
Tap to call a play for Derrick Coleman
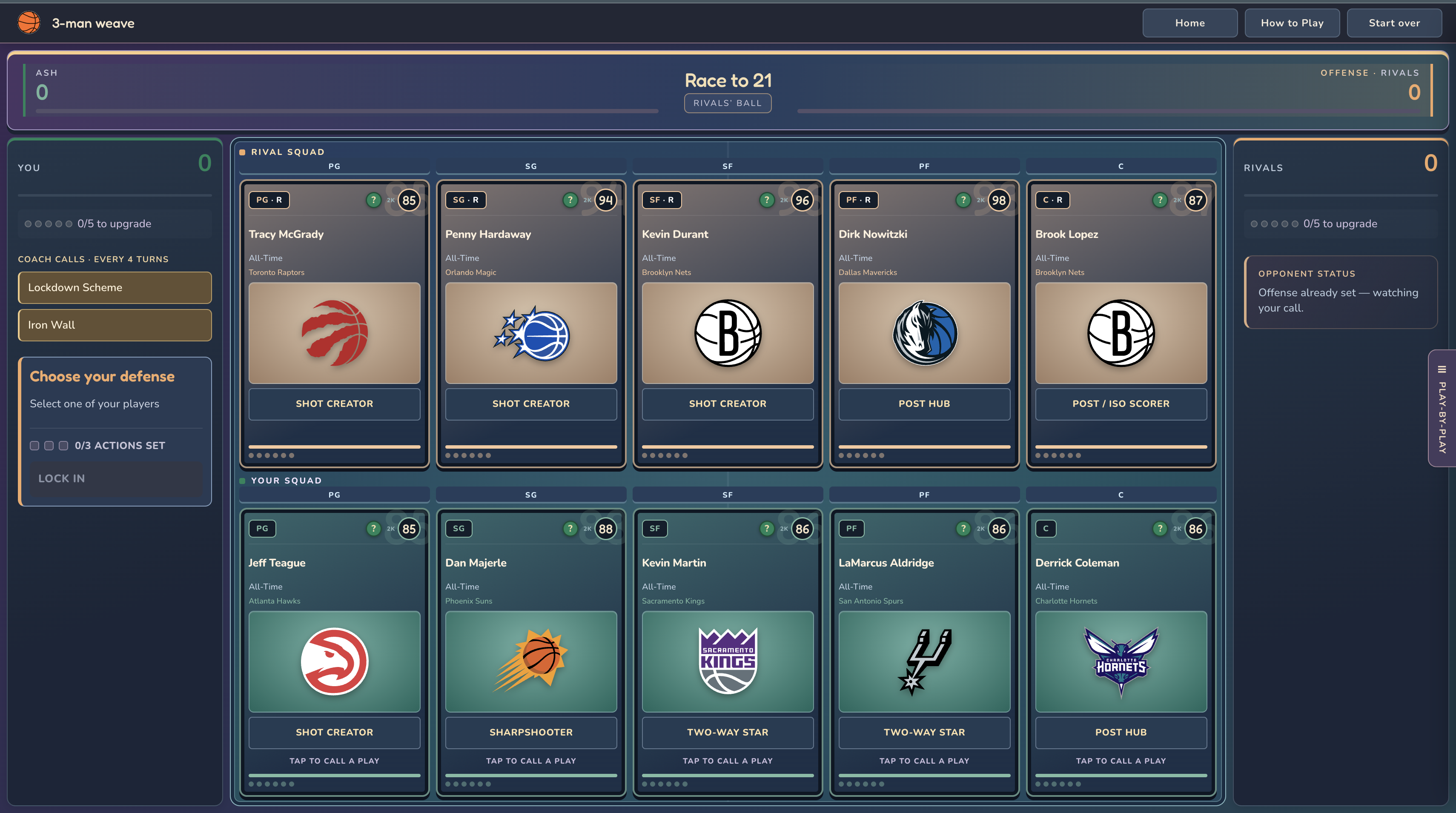click(x=1121, y=761)
